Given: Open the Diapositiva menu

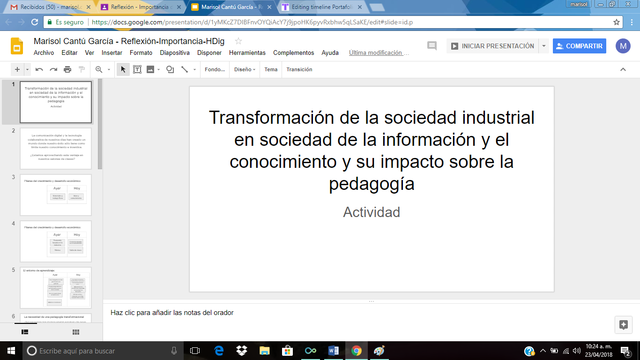Looking at the screenshot, I should tap(175, 53).
